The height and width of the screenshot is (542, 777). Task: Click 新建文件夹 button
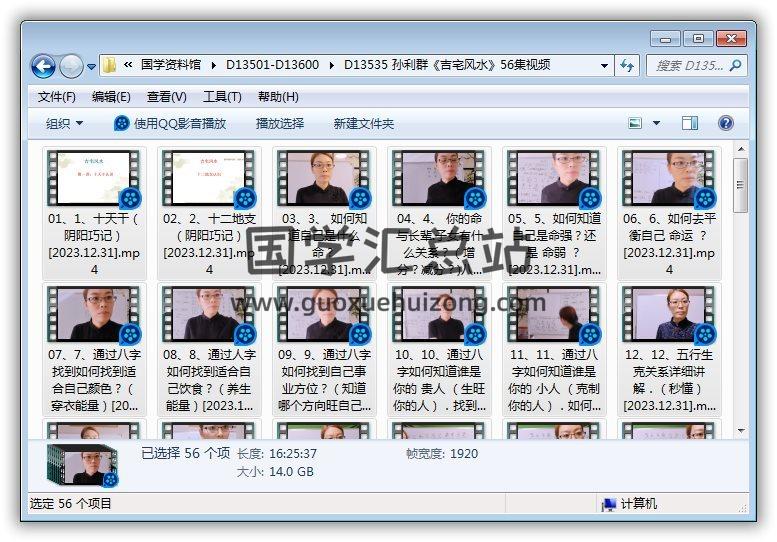tap(364, 123)
